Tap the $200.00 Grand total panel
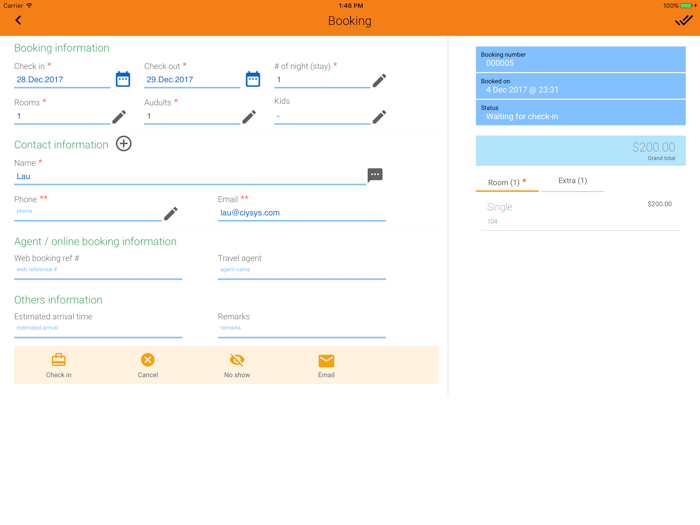 tap(581, 151)
